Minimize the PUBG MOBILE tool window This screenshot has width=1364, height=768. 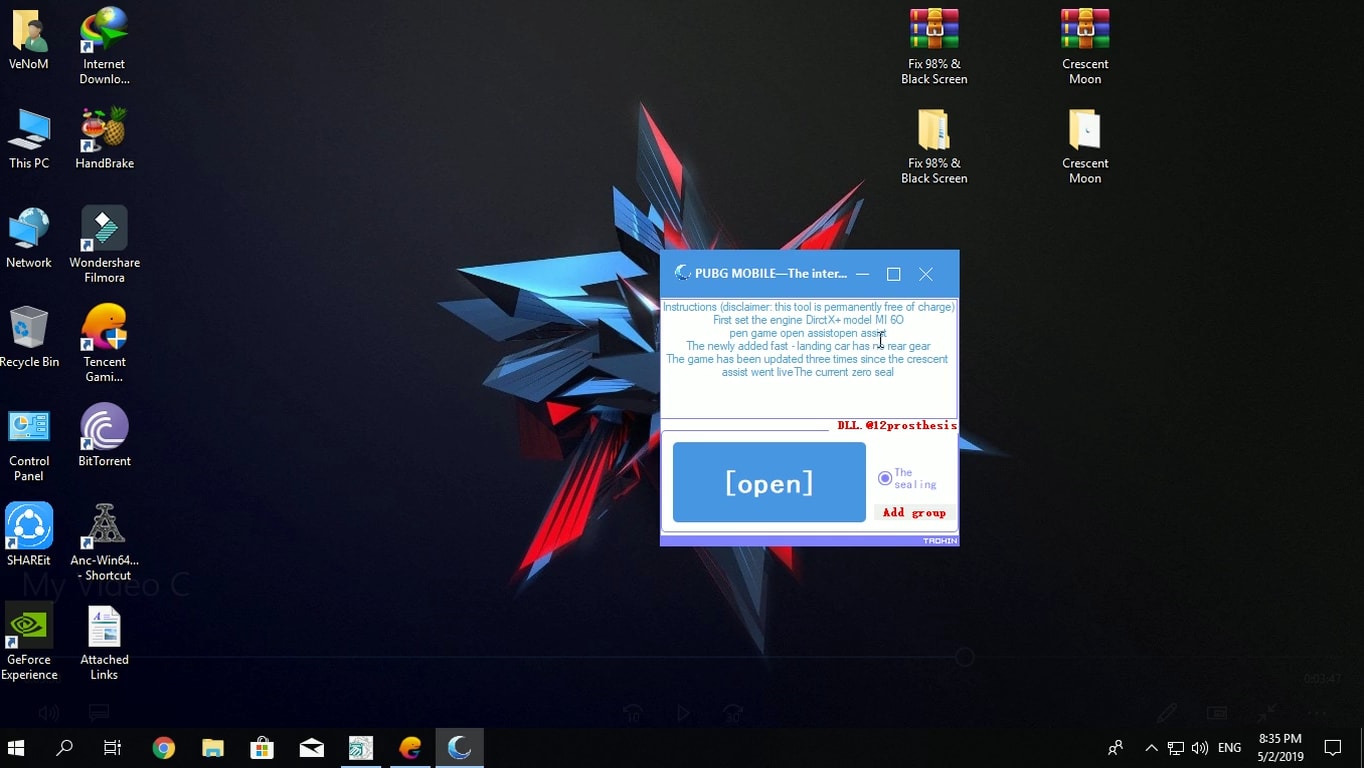tap(862, 274)
